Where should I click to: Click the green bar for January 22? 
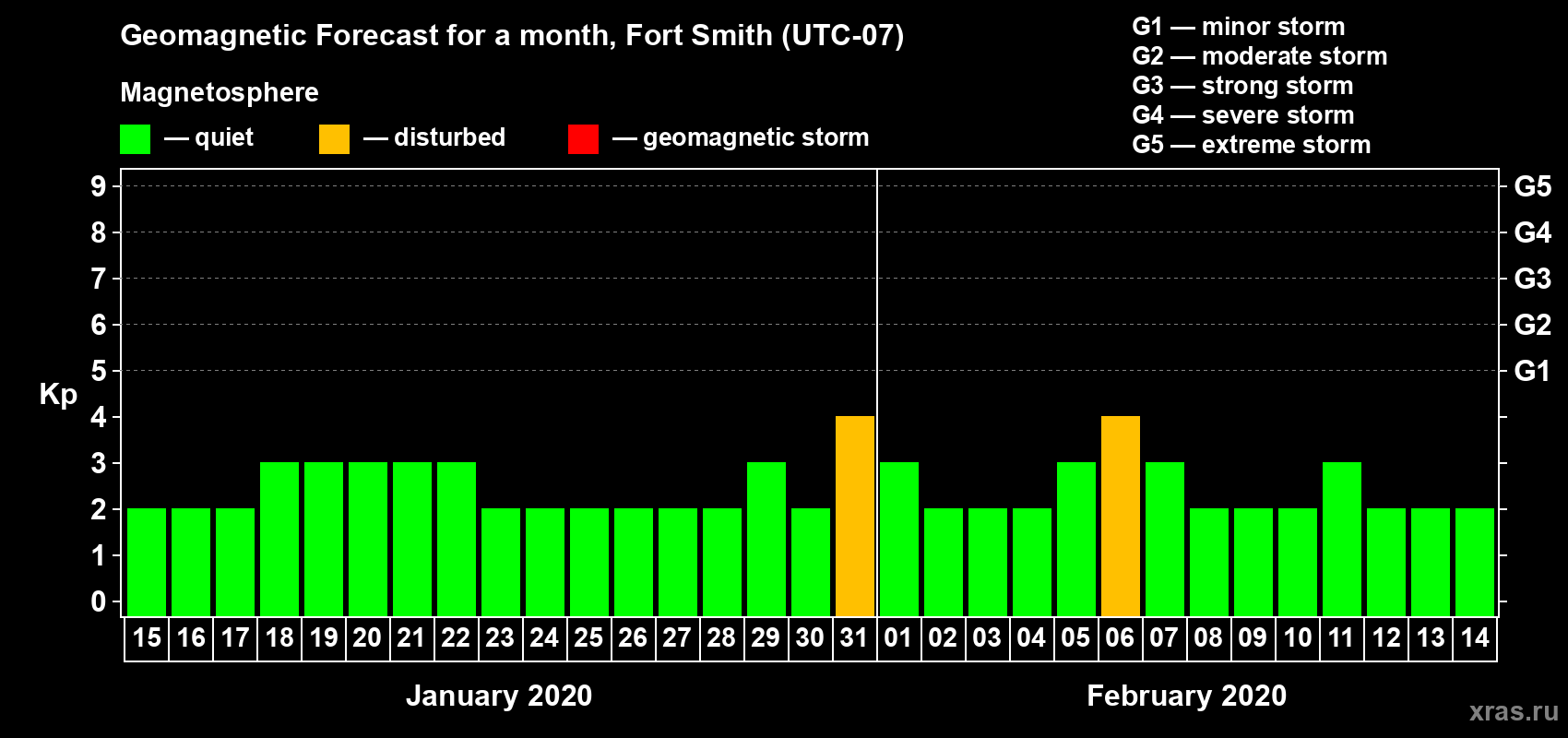[457, 540]
